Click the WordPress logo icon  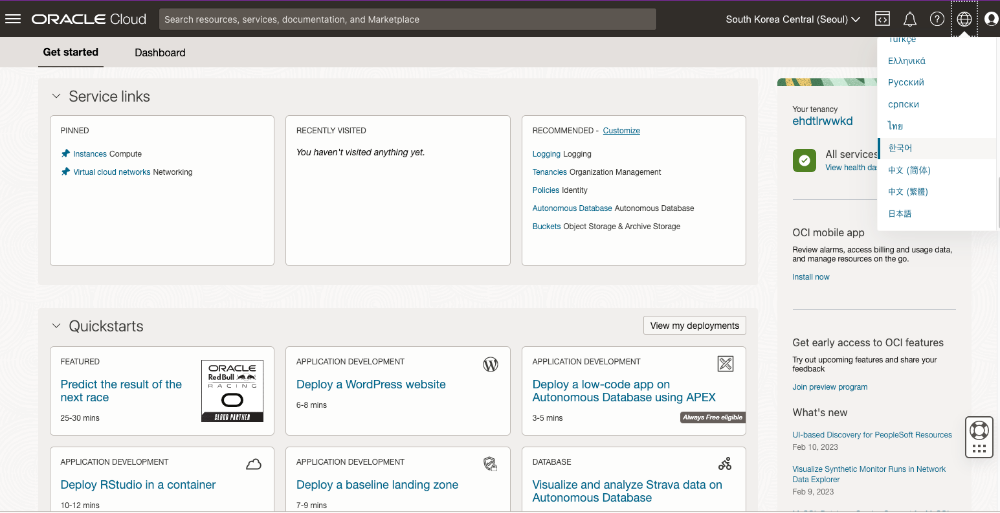tap(490, 364)
